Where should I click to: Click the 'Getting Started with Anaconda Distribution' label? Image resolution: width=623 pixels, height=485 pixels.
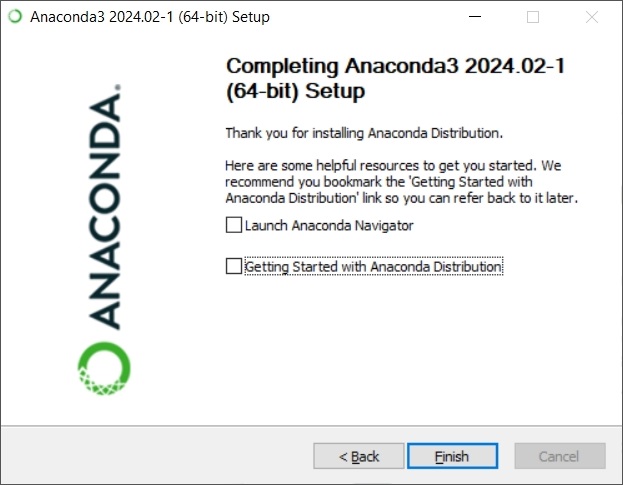click(x=373, y=267)
